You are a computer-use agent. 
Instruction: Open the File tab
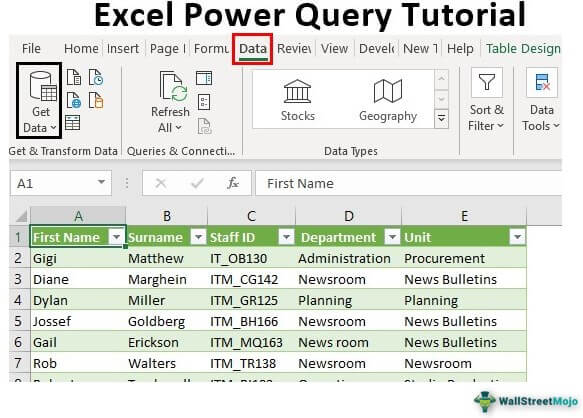pyautogui.click(x=31, y=49)
